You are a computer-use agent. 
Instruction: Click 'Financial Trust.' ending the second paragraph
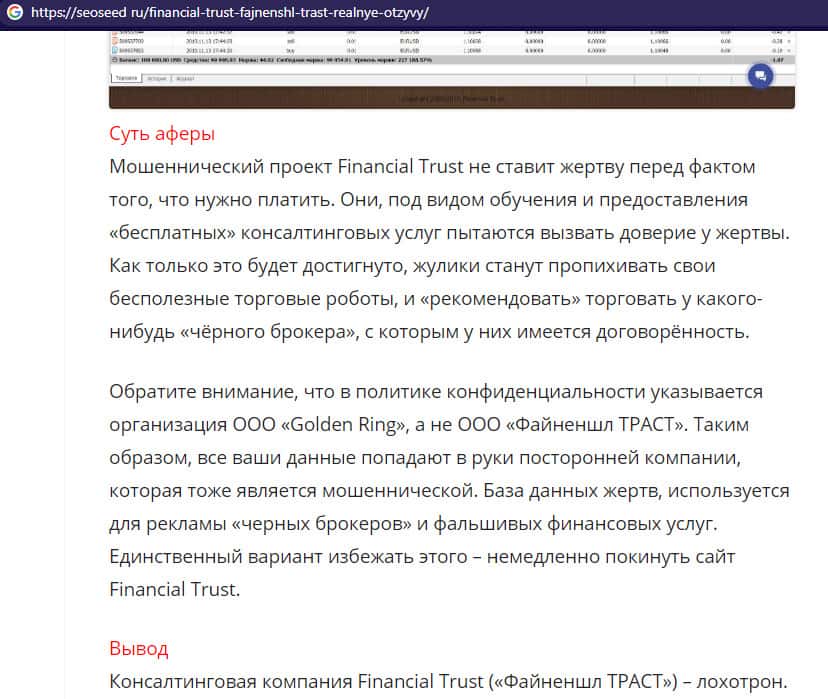[x=174, y=589]
